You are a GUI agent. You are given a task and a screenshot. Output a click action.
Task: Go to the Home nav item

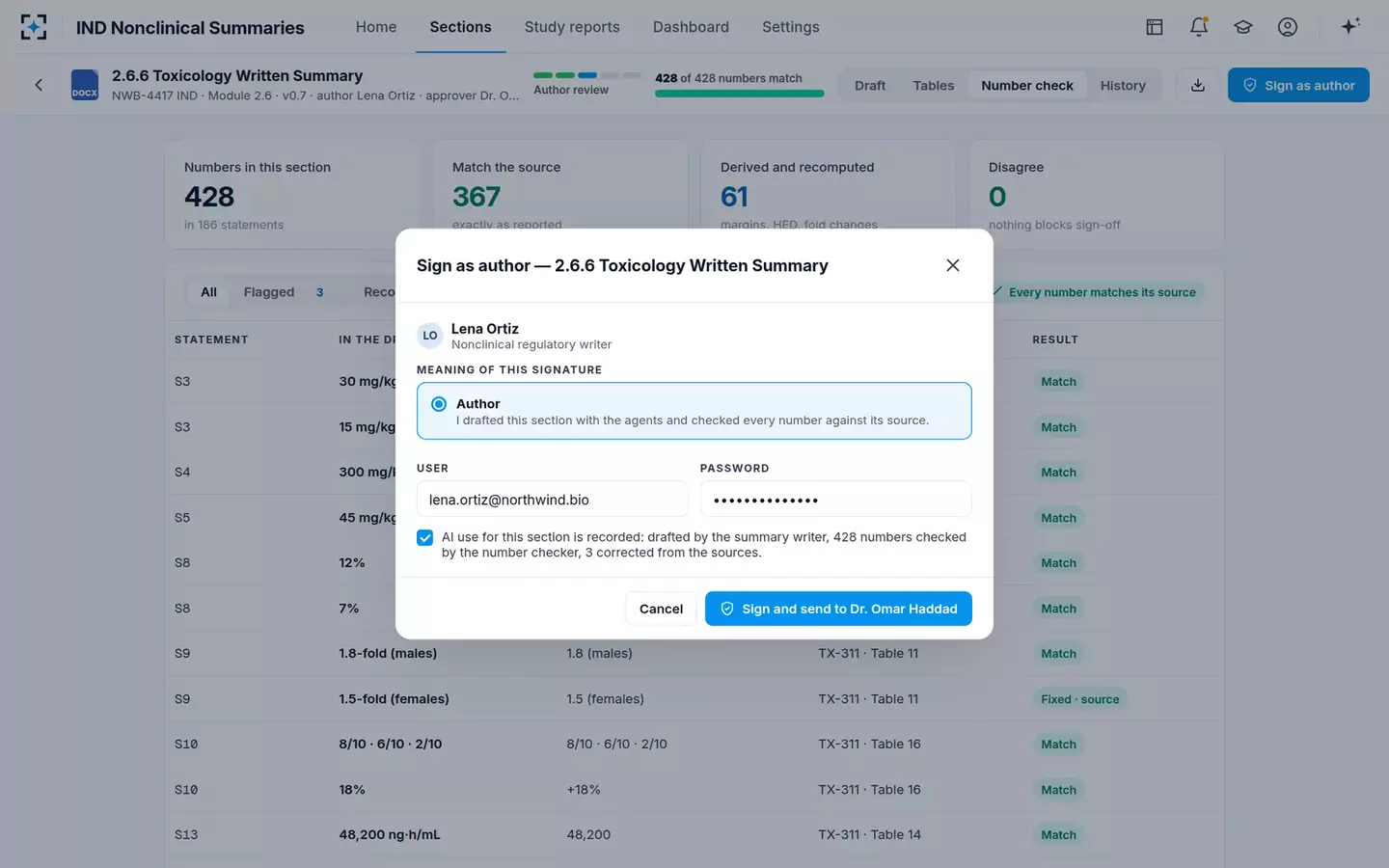(376, 27)
